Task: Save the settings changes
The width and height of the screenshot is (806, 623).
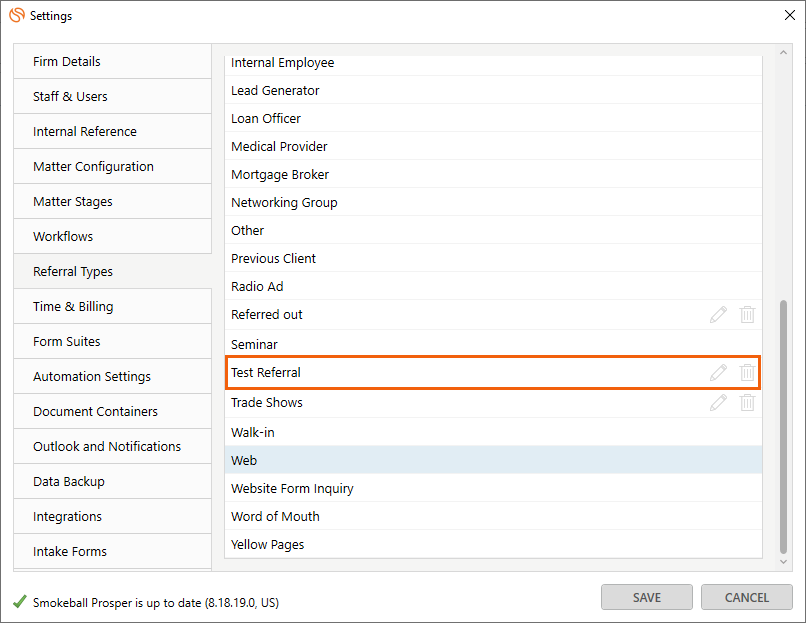Action: click(x=647, y=597)
